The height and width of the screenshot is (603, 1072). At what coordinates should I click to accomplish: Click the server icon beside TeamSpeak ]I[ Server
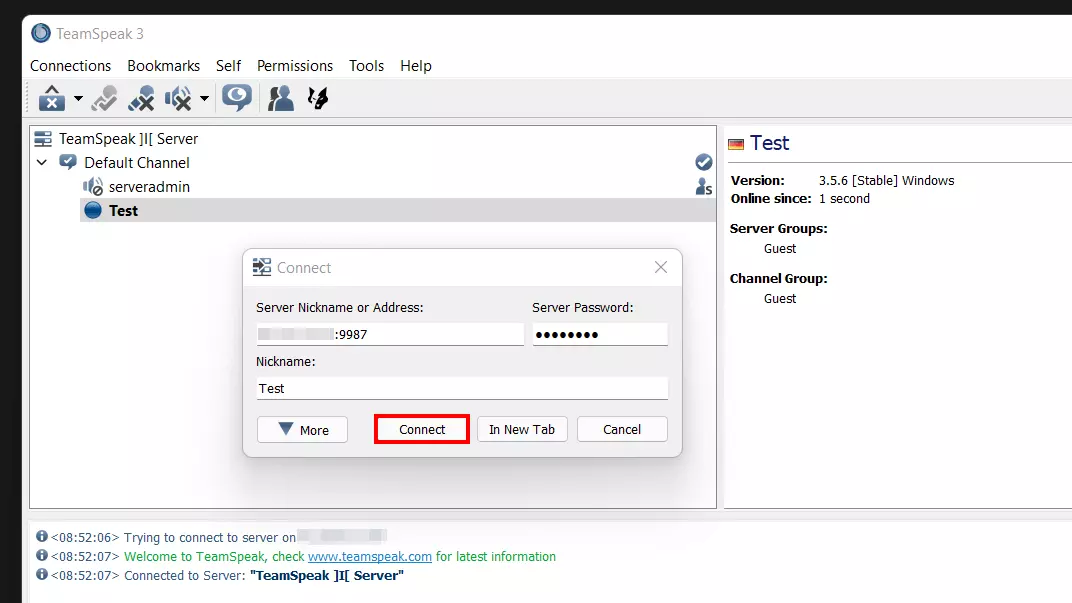pos(43,139)
